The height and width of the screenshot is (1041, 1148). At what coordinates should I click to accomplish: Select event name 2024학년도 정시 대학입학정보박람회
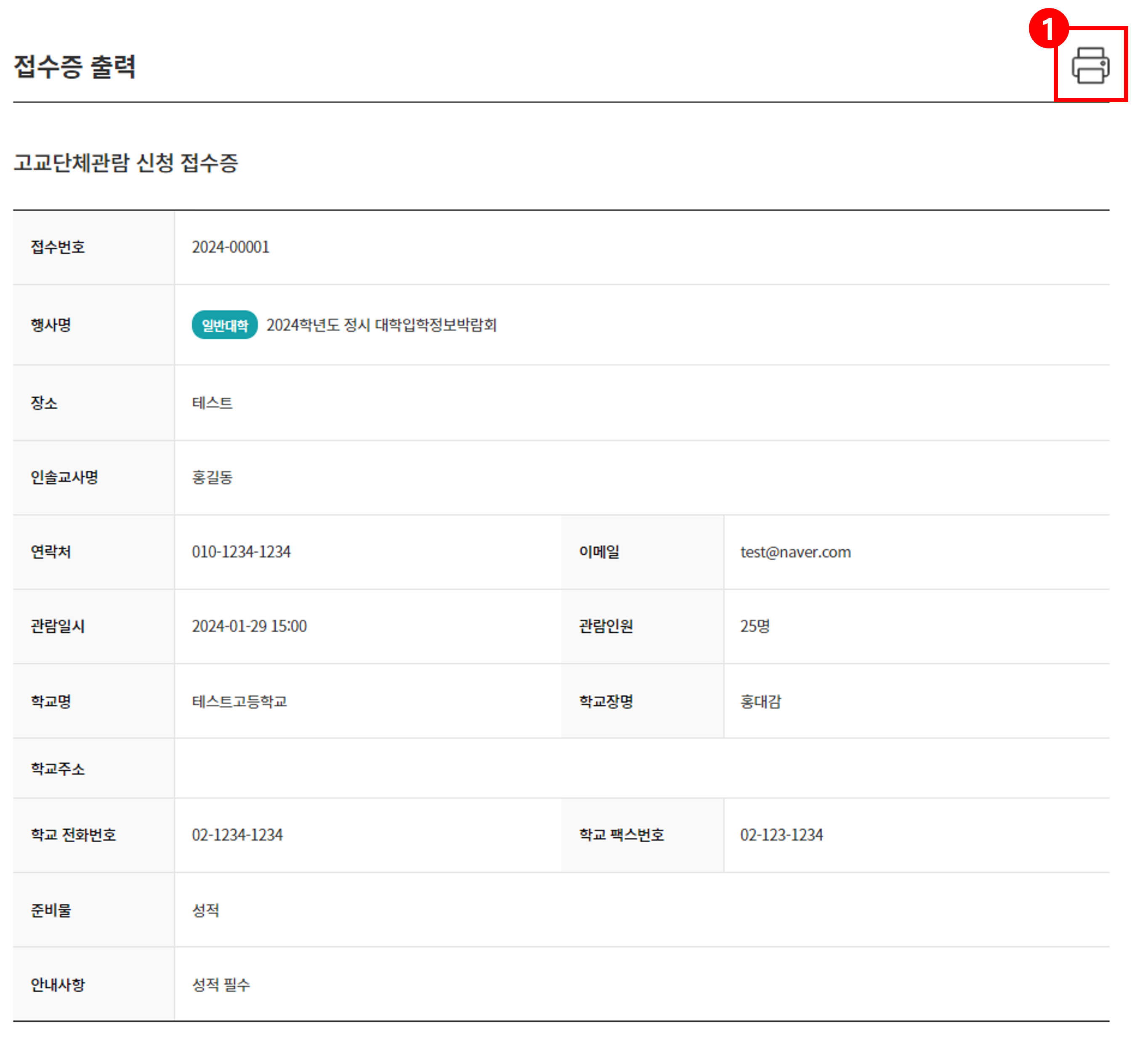tap(382, 325)
